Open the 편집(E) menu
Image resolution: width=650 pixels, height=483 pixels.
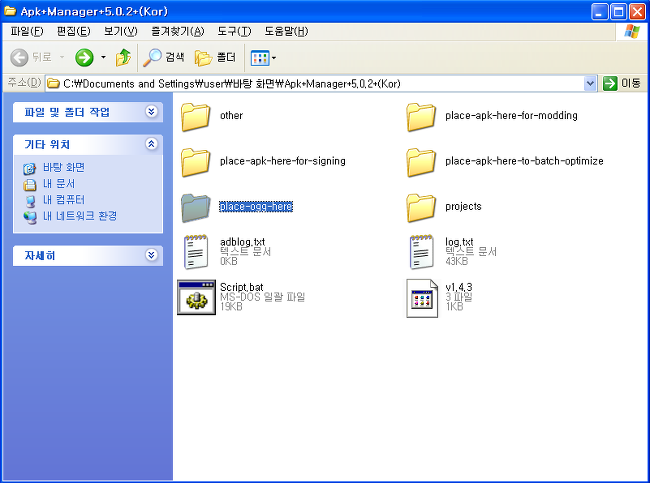coord(73,32)
